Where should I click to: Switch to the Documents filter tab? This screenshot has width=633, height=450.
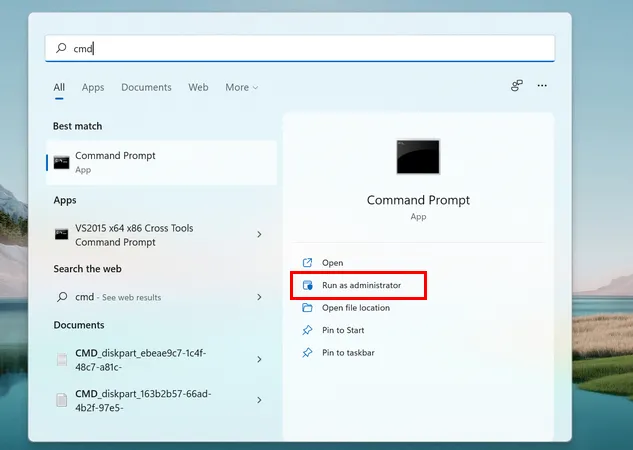click(x=146, y=88)
